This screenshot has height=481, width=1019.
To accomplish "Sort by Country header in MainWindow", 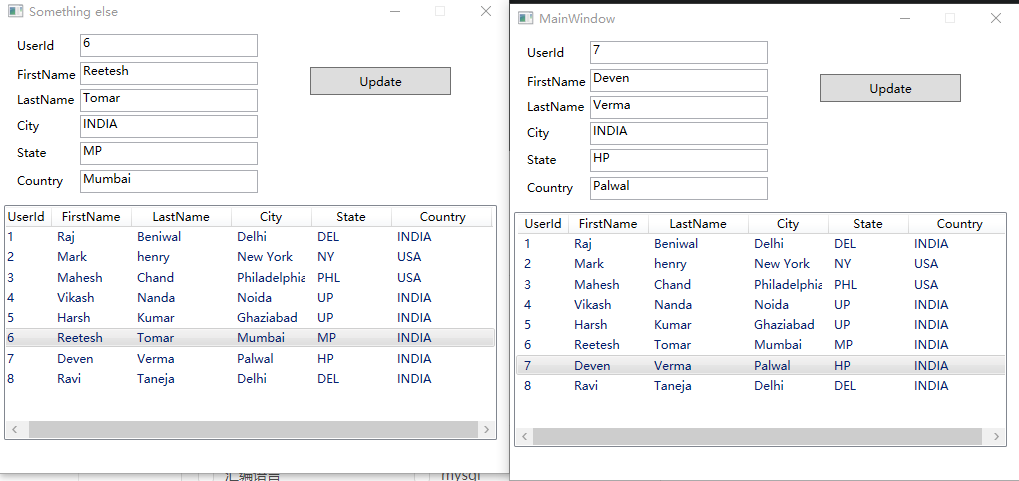I will point(957,224).
